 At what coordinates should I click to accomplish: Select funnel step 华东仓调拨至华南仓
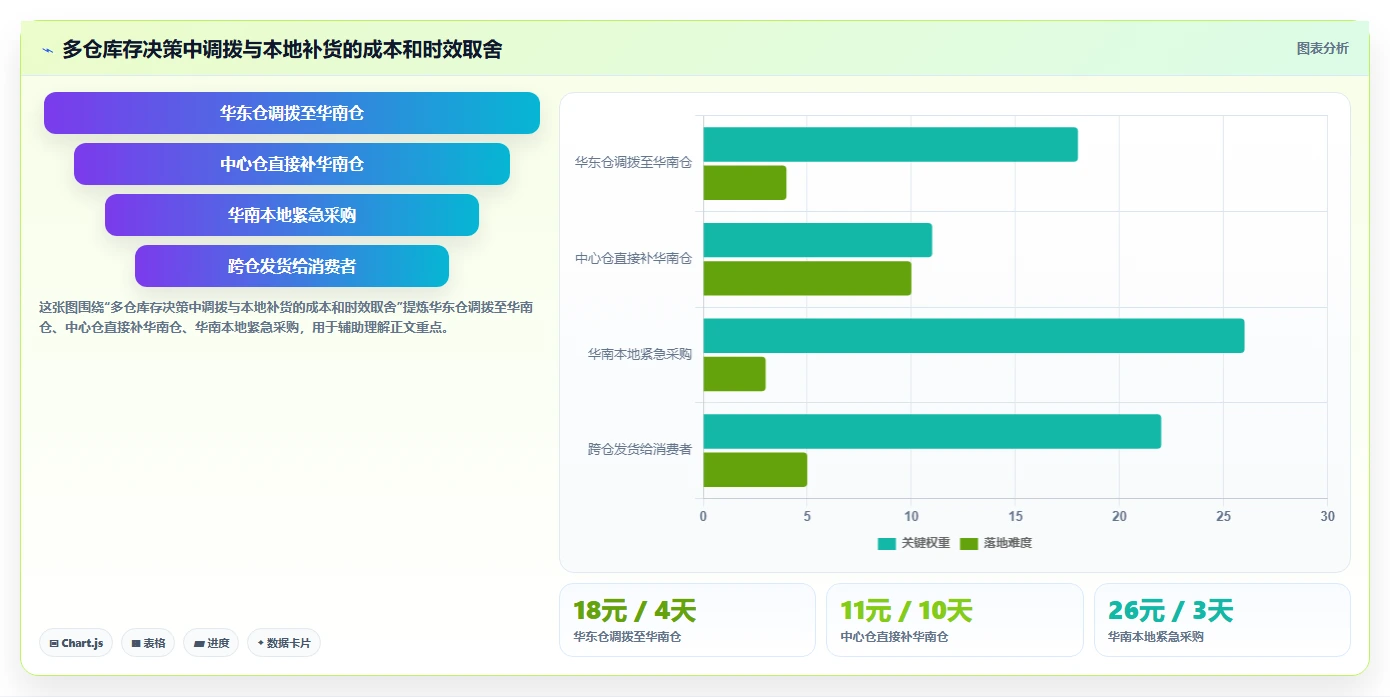click(x=292, y=113)
